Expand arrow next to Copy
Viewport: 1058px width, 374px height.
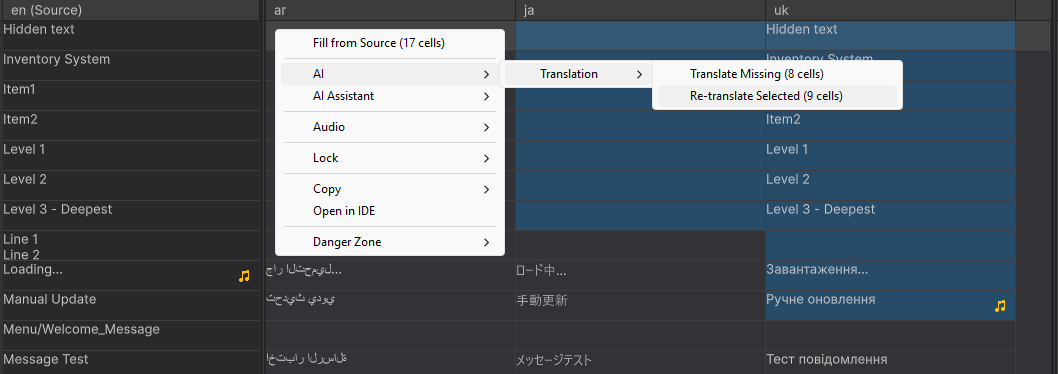(486, 190)
